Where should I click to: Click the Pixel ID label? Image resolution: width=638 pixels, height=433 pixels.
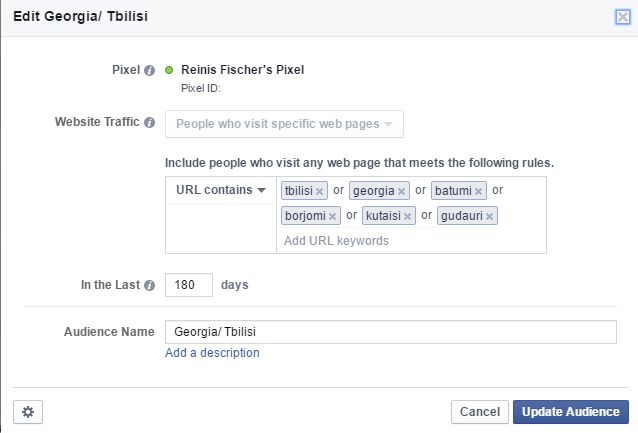pos(201,88)
